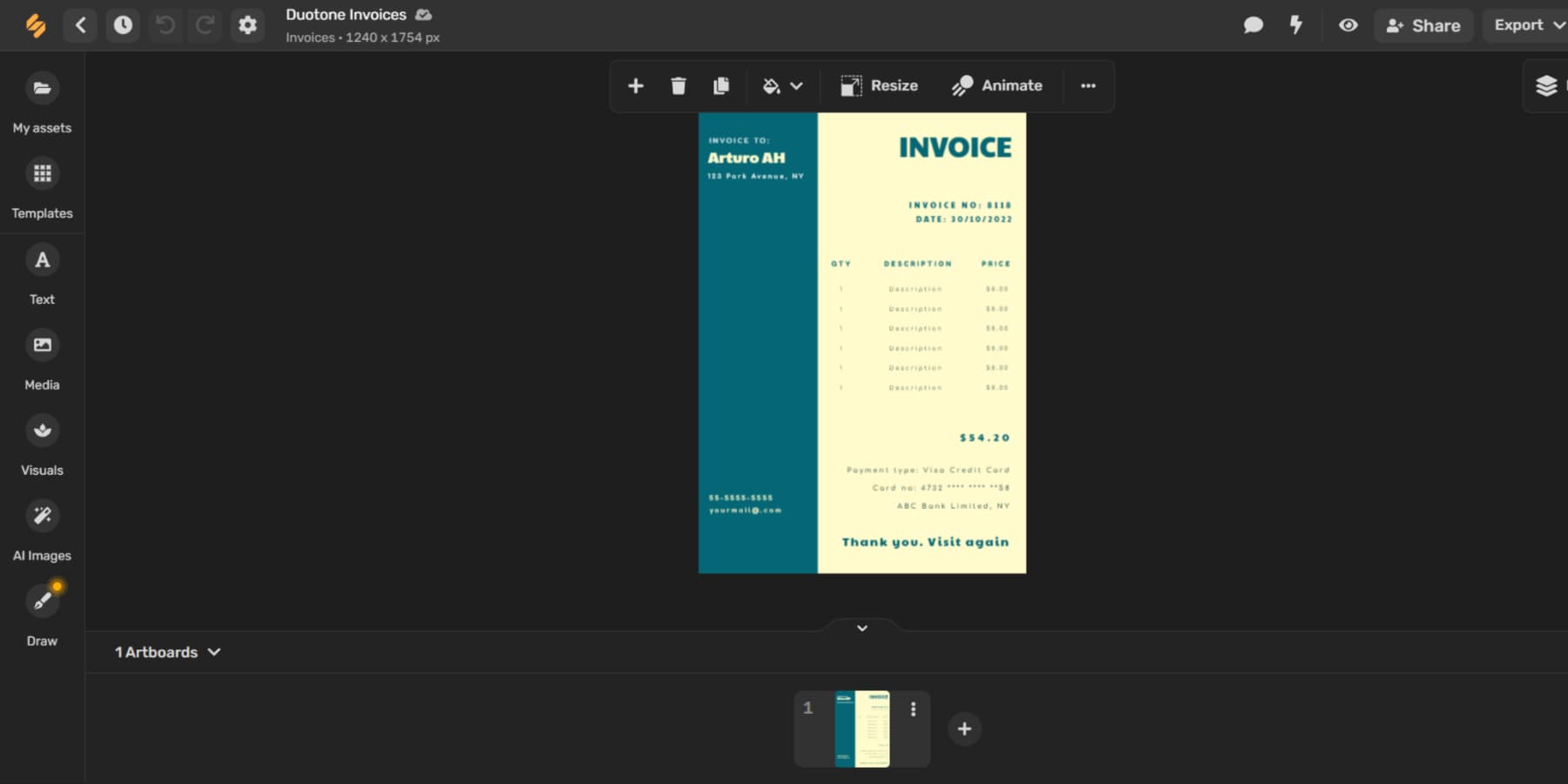This screenshot has height=784, width=1568.
Task: Open version history with the clock icon
Action: (x=123, y=25)
